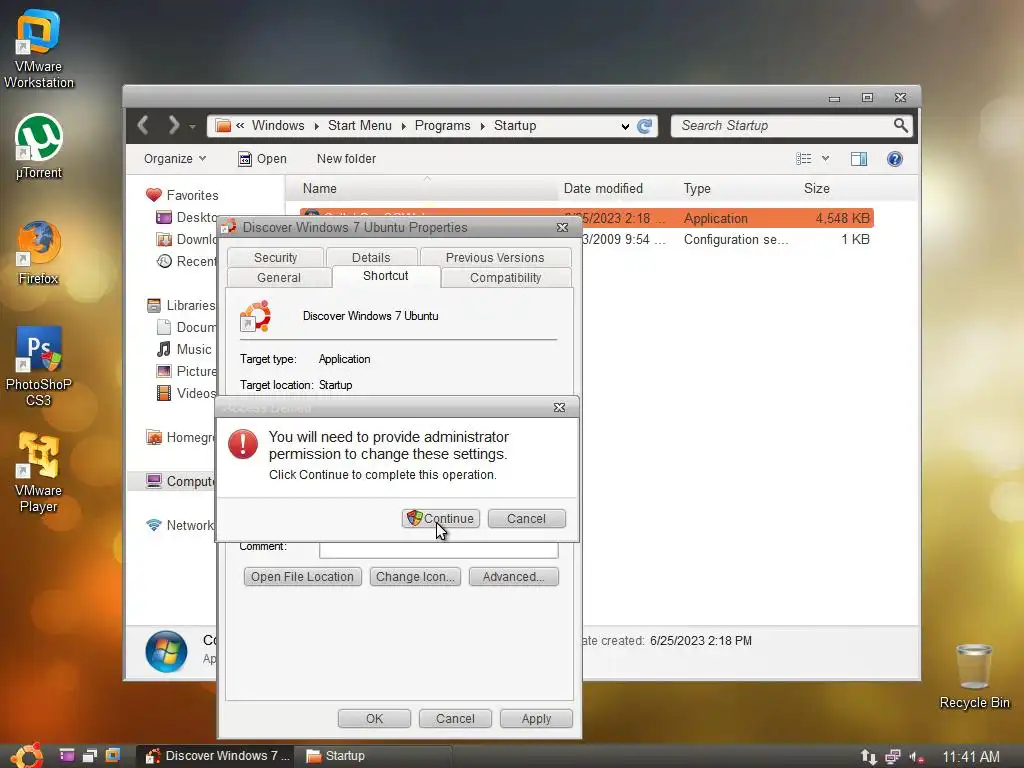Switch to the Security tab
1024x768 pixels.
point(275,257)
